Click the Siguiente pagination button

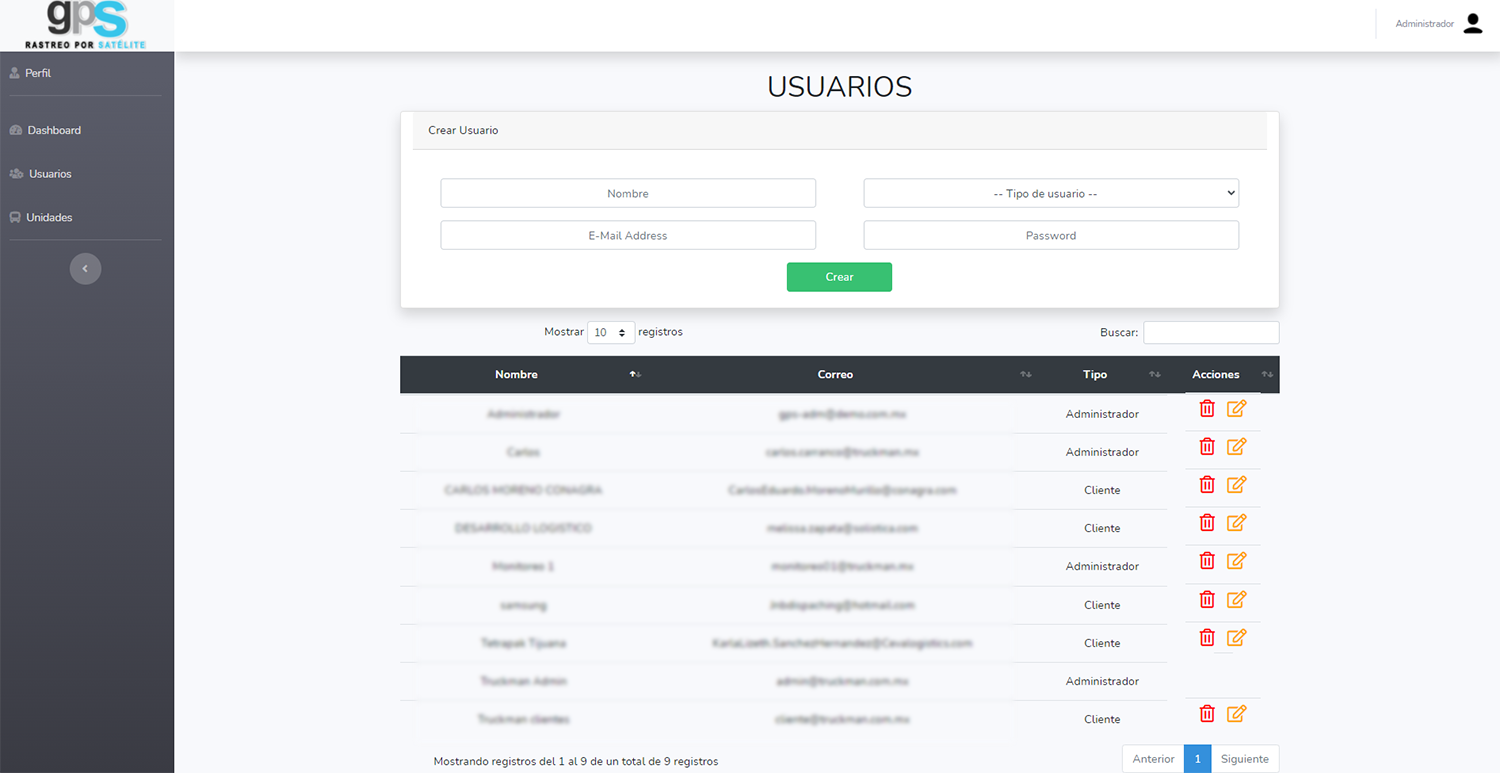1244,759
